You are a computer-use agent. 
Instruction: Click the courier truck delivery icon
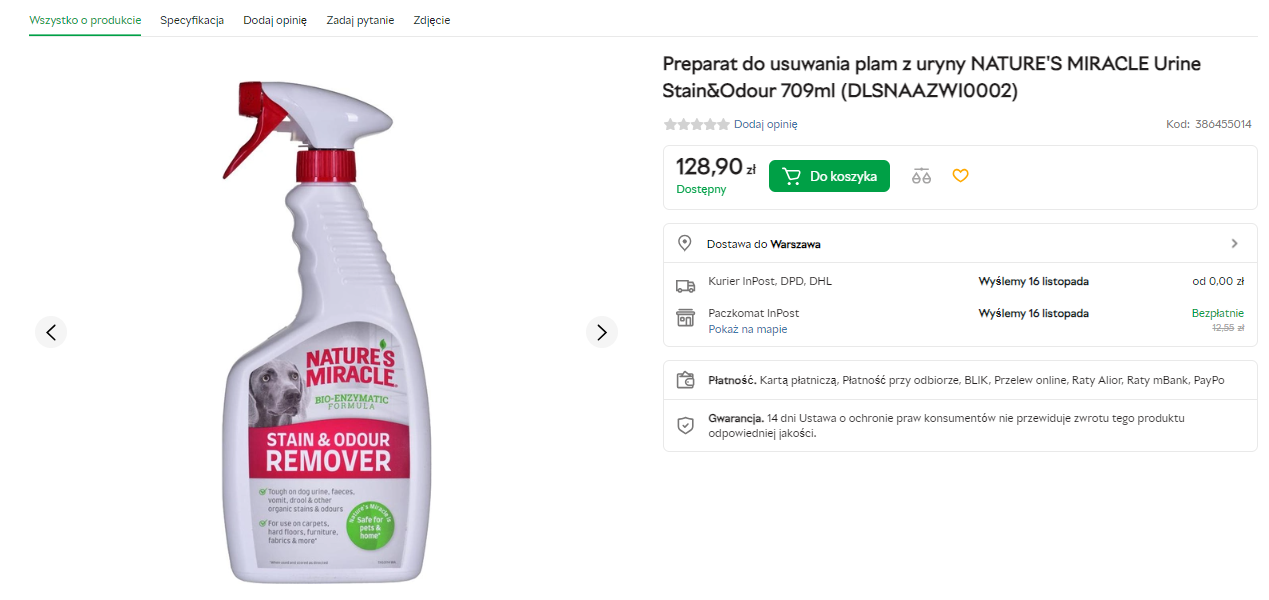(685, 285)
